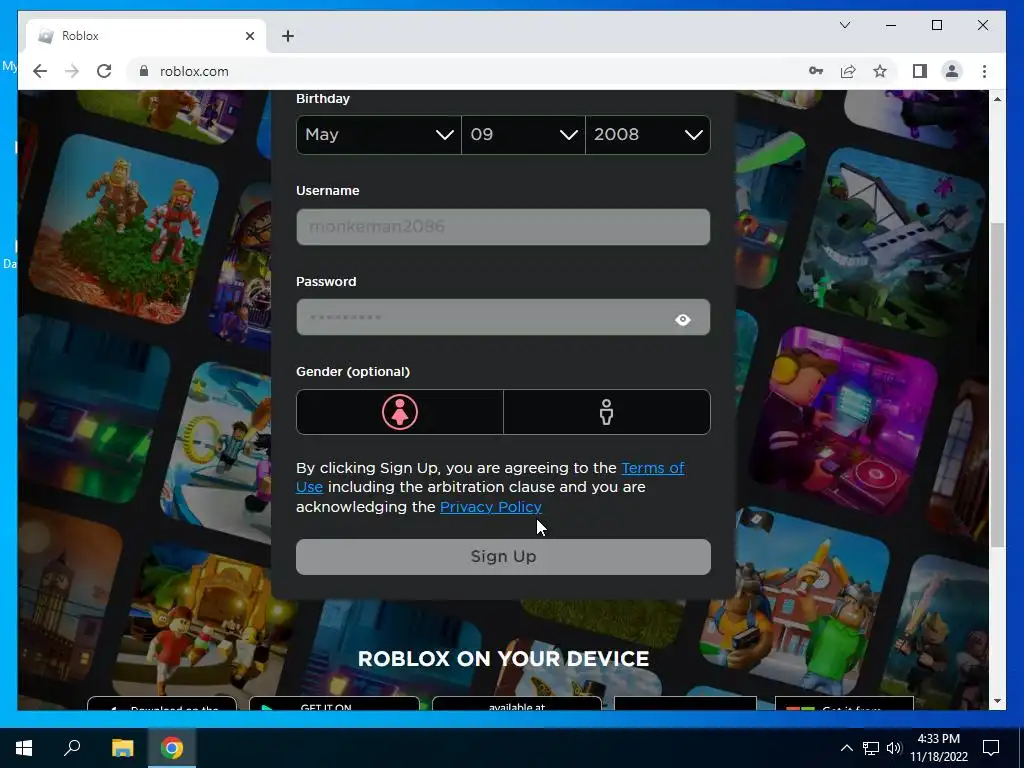Open the Privacy Policy link
This screenshot has height=768, width=1024.
[x=490, y=507]
